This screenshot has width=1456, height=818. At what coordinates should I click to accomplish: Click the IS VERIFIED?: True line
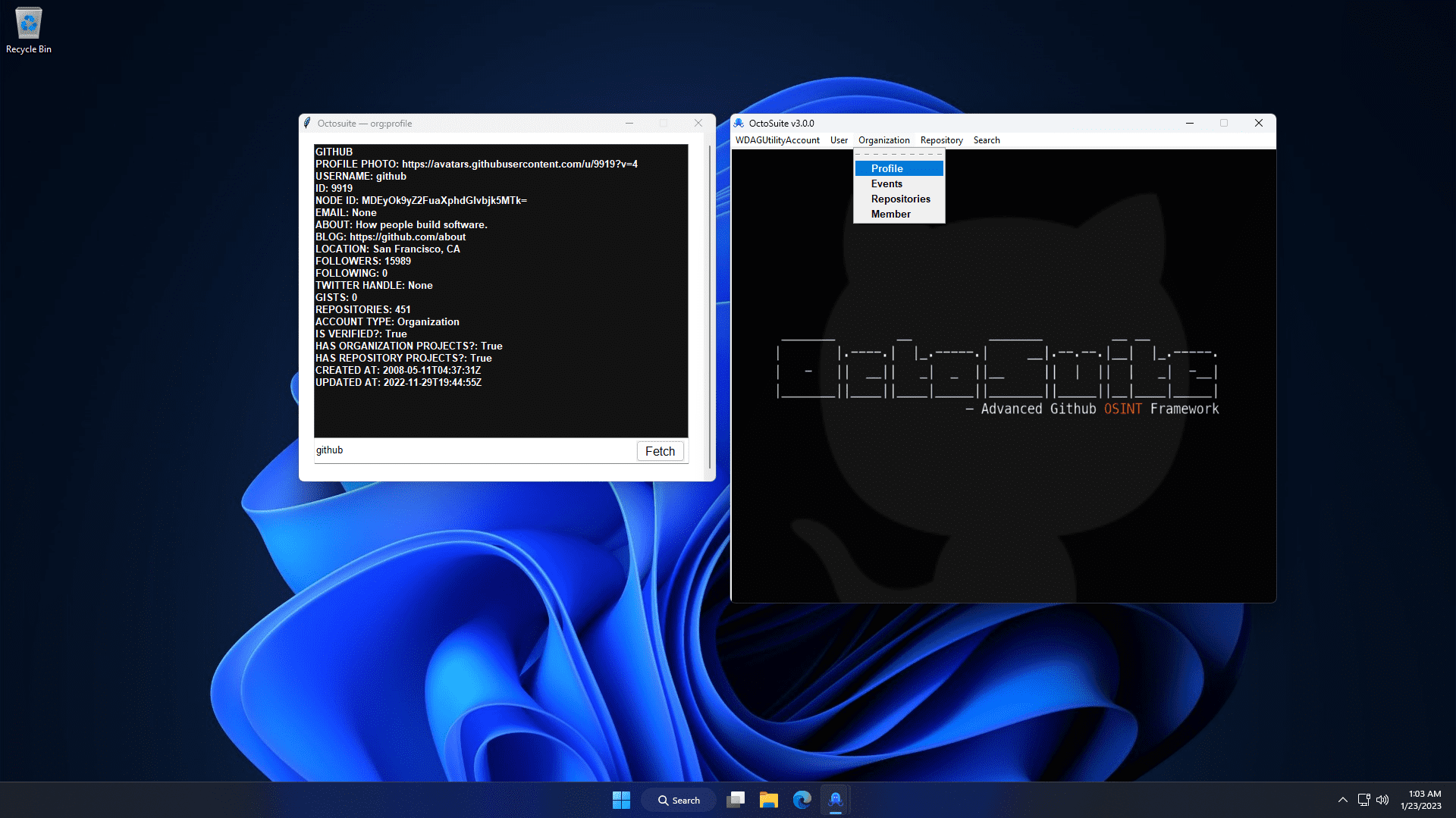pos(361,334)
